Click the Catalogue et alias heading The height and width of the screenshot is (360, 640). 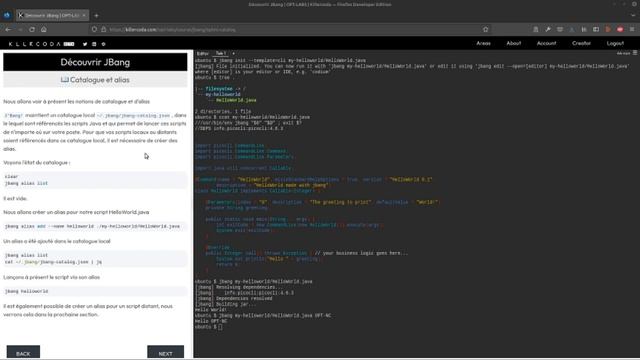pos(95,80)
